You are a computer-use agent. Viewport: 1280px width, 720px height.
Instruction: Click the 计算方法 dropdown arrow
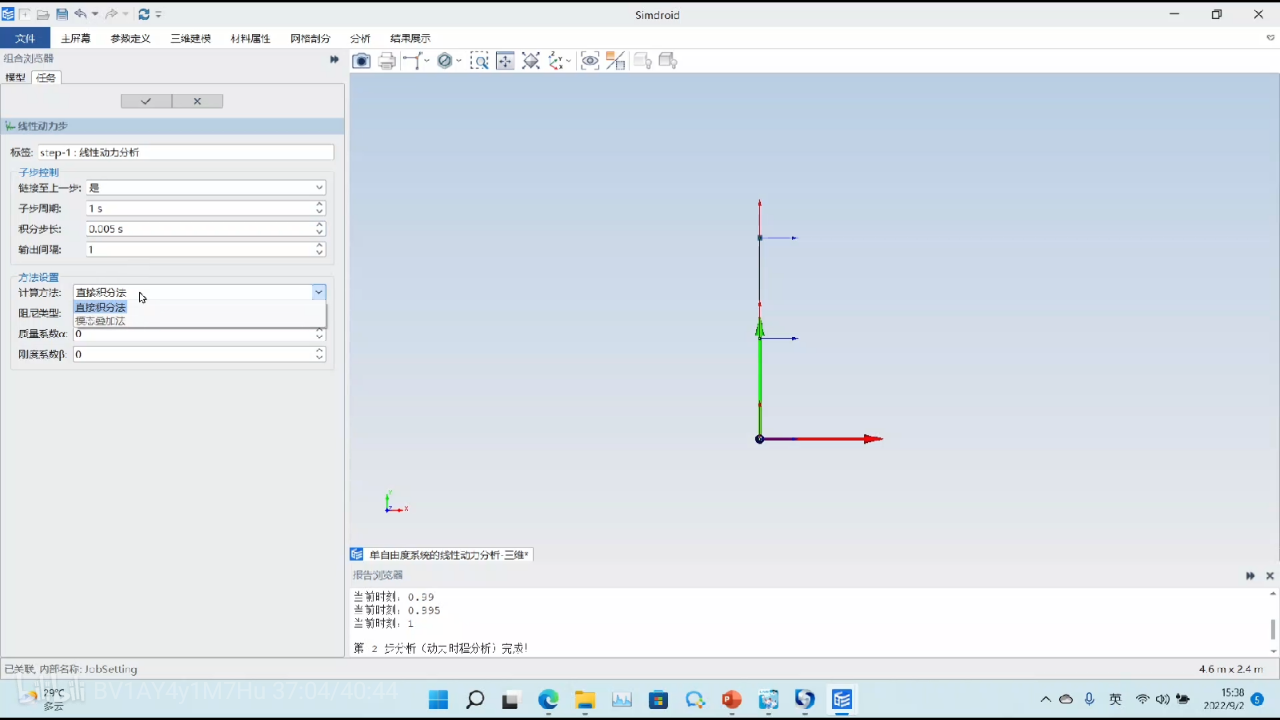coord(319,292)
